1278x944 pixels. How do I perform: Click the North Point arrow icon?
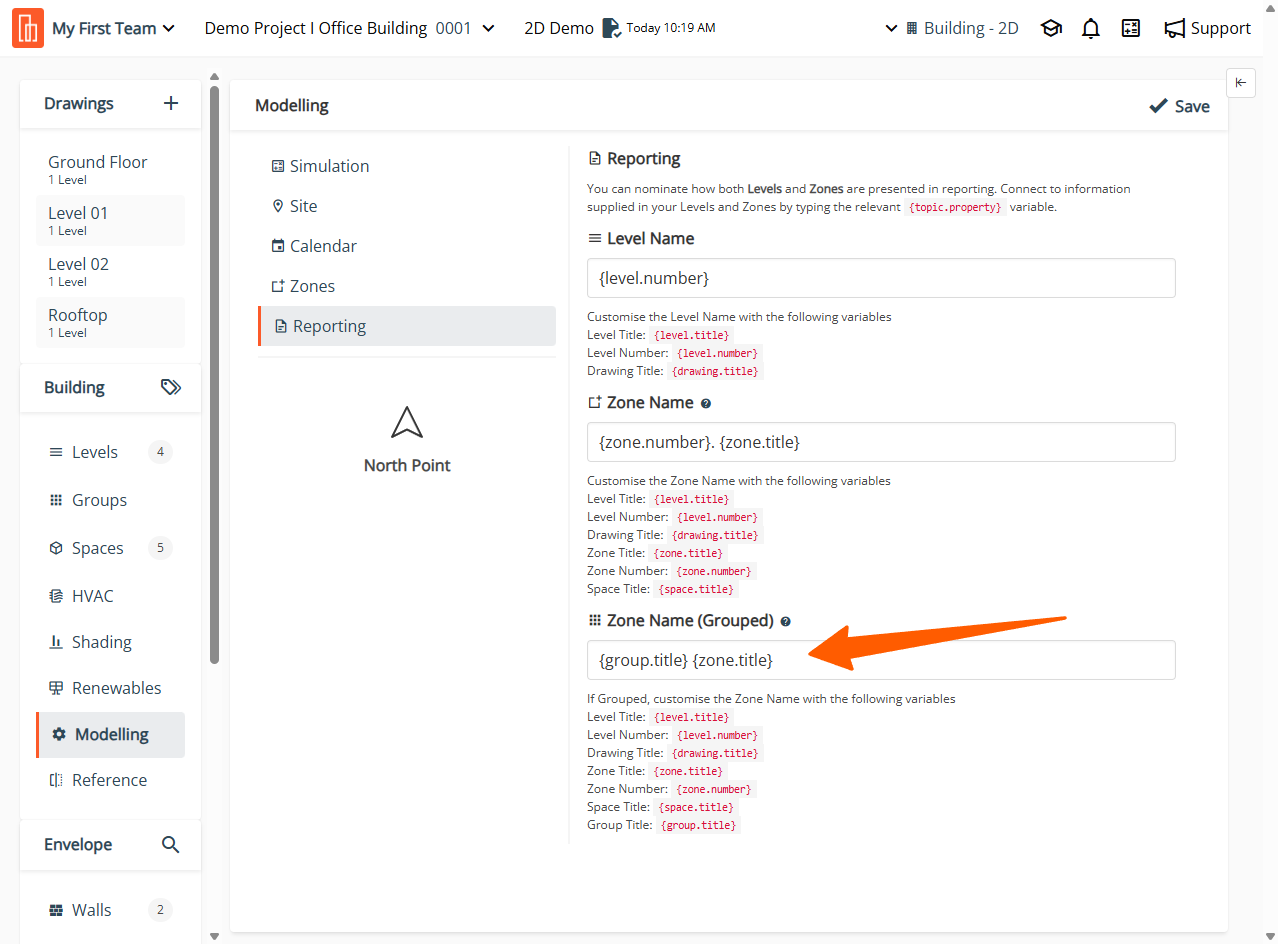[x=407, y=423]
